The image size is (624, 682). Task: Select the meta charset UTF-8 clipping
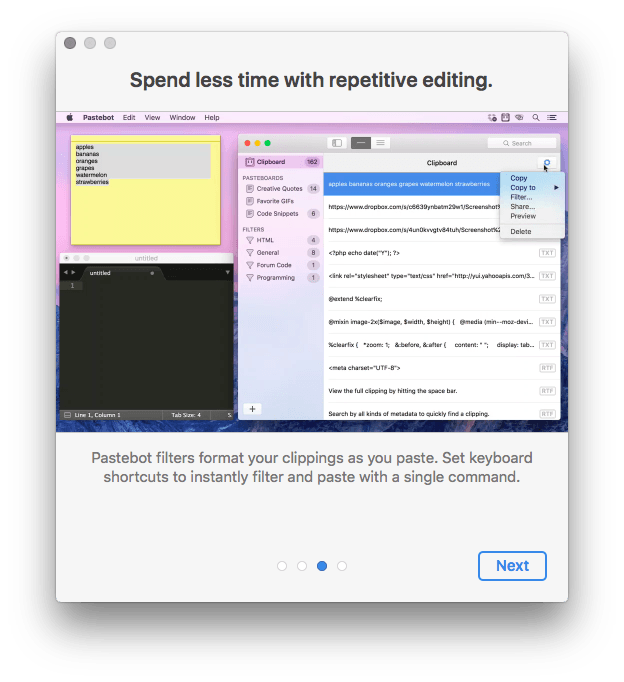442,368
